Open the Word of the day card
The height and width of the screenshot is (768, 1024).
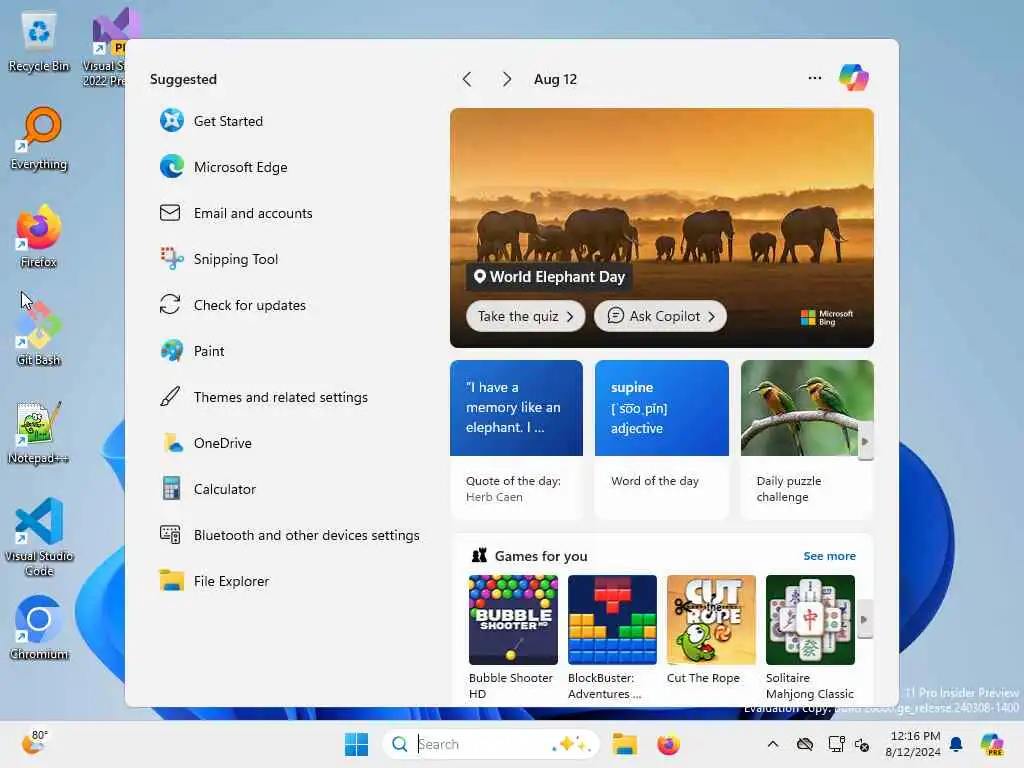point(662,440)
